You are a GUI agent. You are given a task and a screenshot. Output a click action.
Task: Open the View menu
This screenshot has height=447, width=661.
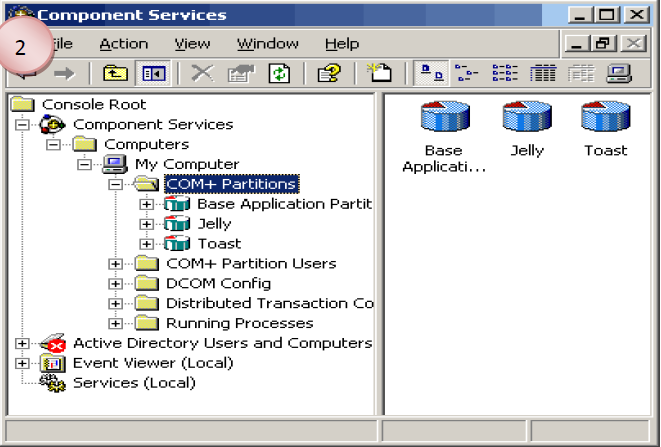point(192,44)
